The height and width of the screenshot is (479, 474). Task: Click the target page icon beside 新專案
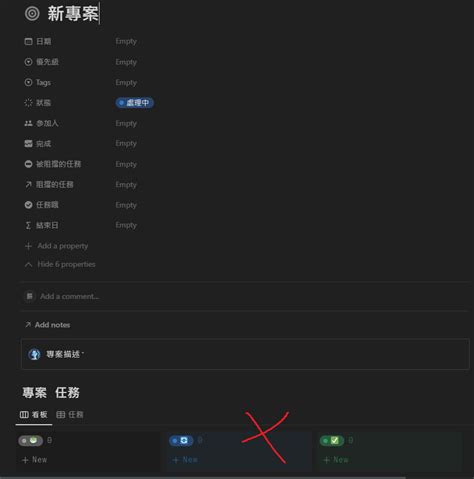click(x=32, y=14)
